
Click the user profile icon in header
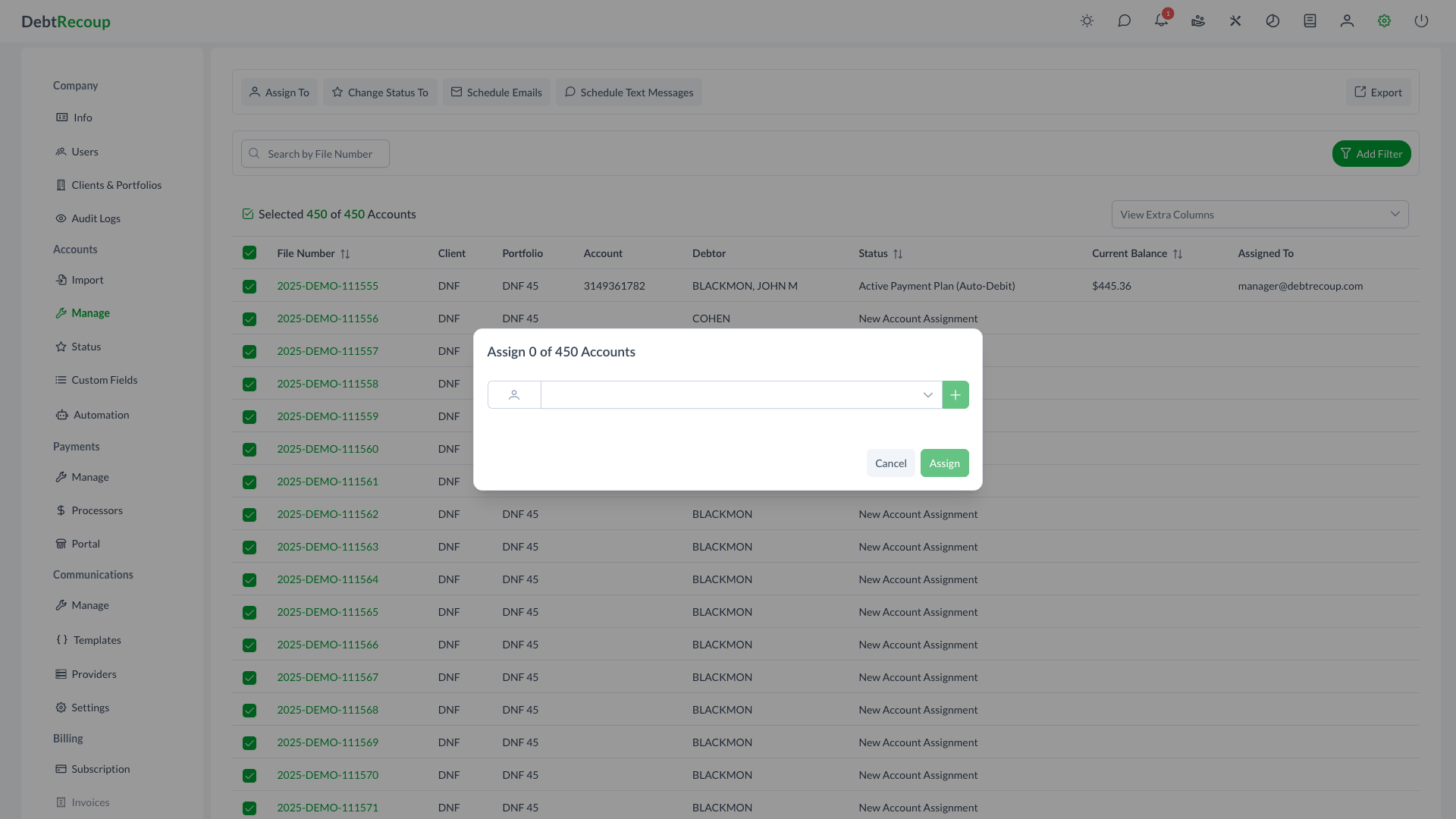1347,21
